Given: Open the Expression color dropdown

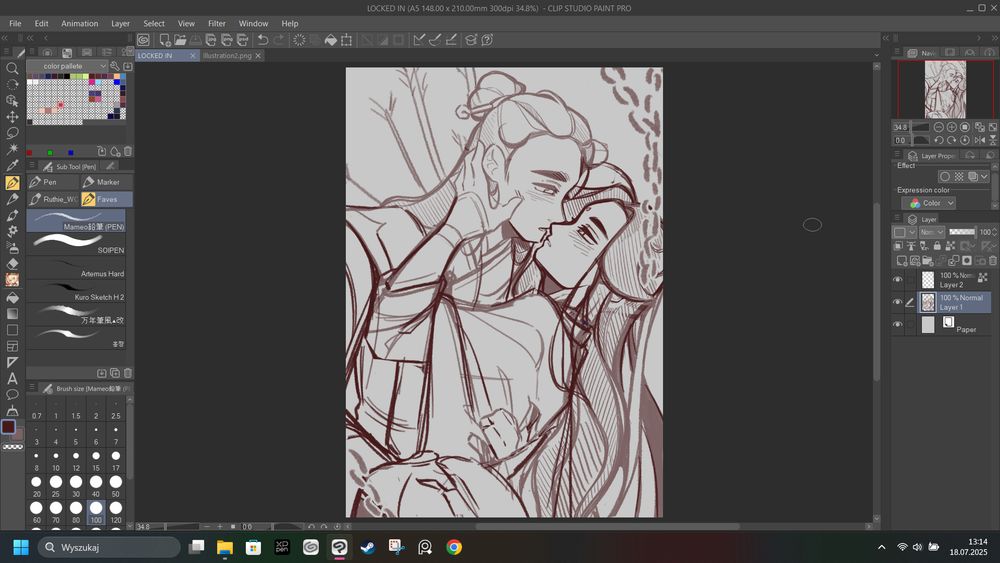Looking at the screenshot, I should click(928, 203).
